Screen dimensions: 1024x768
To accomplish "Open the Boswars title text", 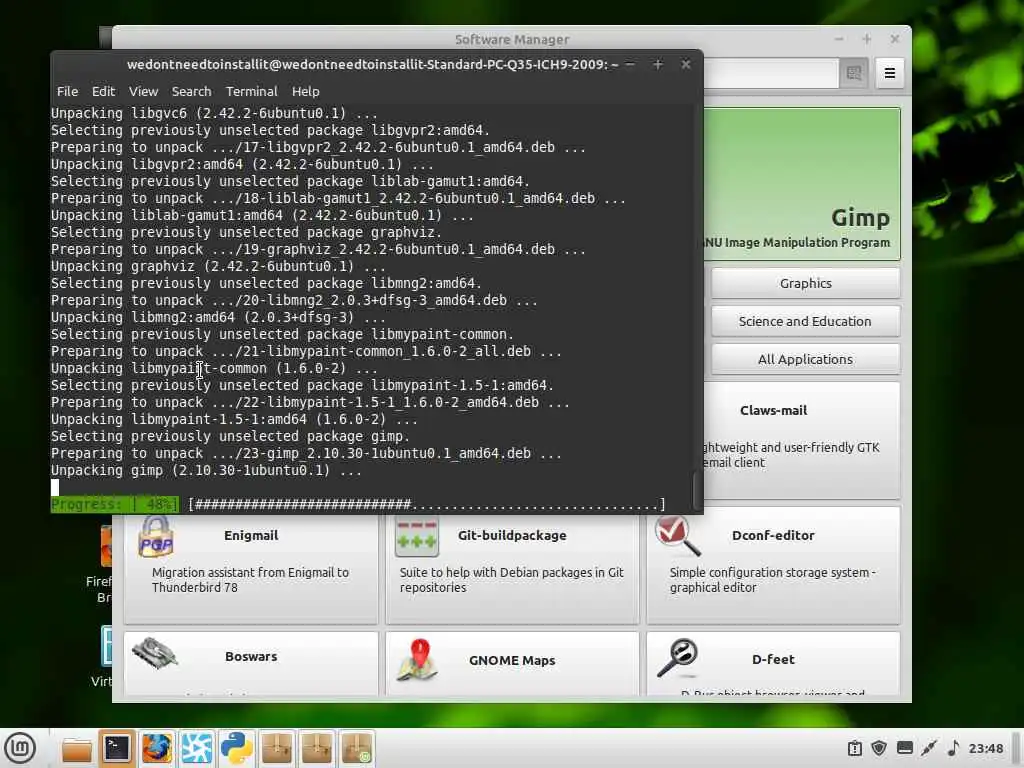I will click(251, 656).
